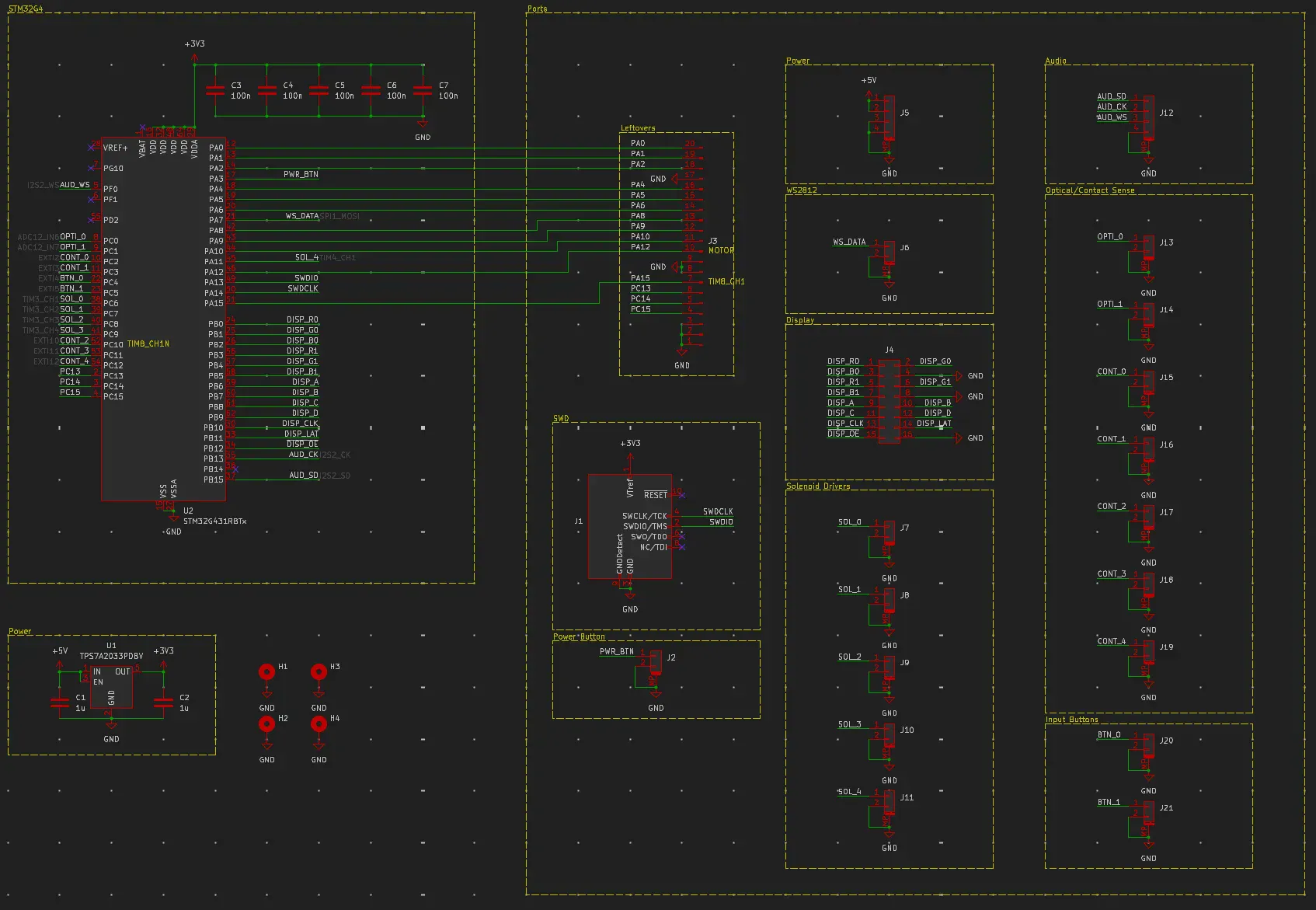1316x910 pixels.
Task: Select mounting hole H2
Action: coord(266,723)
